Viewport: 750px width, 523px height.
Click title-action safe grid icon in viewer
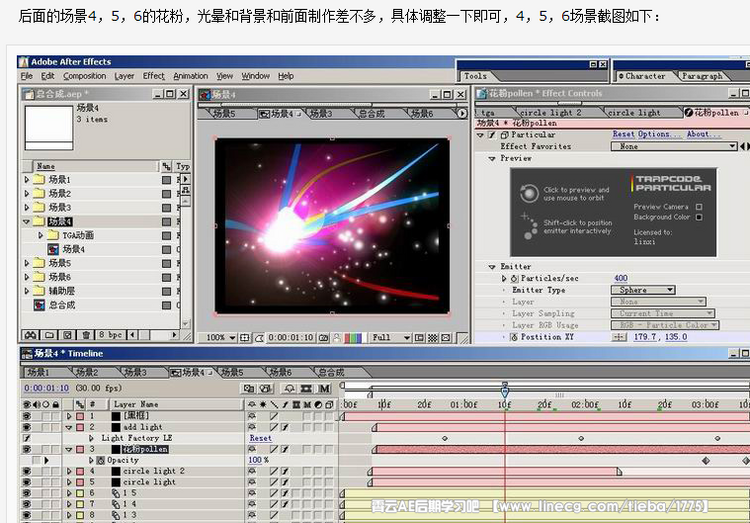[244, 338]
